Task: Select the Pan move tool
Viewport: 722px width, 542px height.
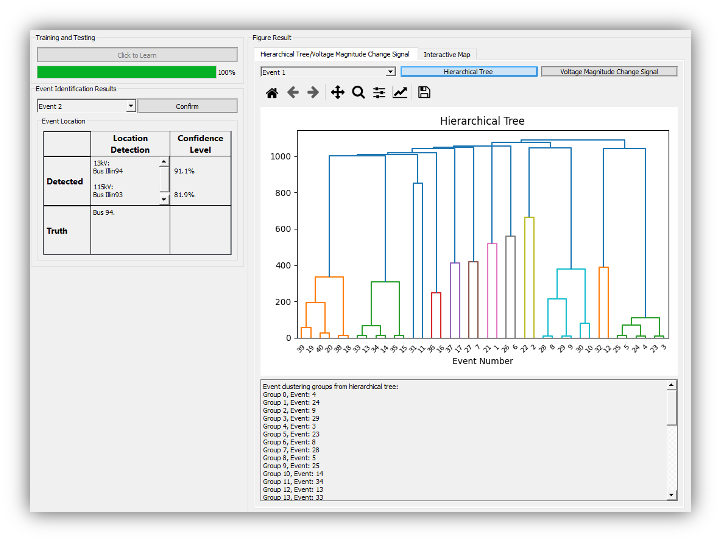Action: [x=337, y=92]
